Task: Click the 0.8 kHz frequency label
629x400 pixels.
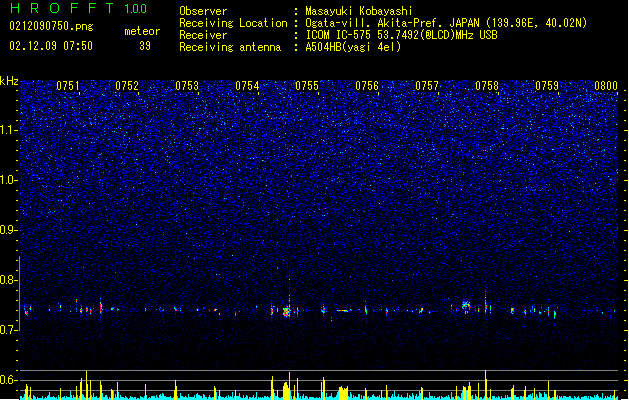Action: click(9, 280)
